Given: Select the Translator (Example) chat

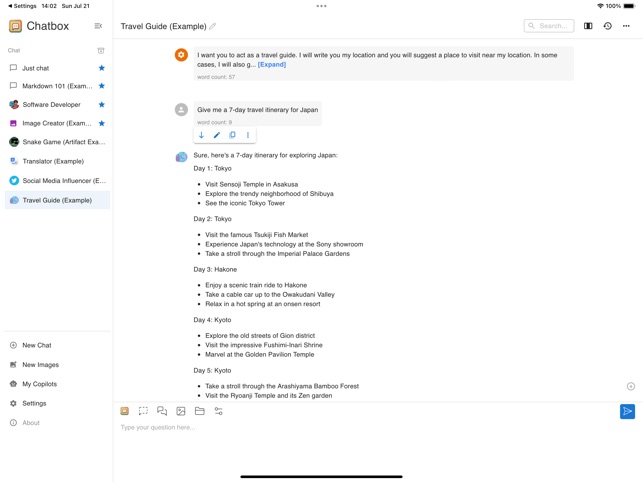Looking at the screenshot, I should click(x=57, y=161).
